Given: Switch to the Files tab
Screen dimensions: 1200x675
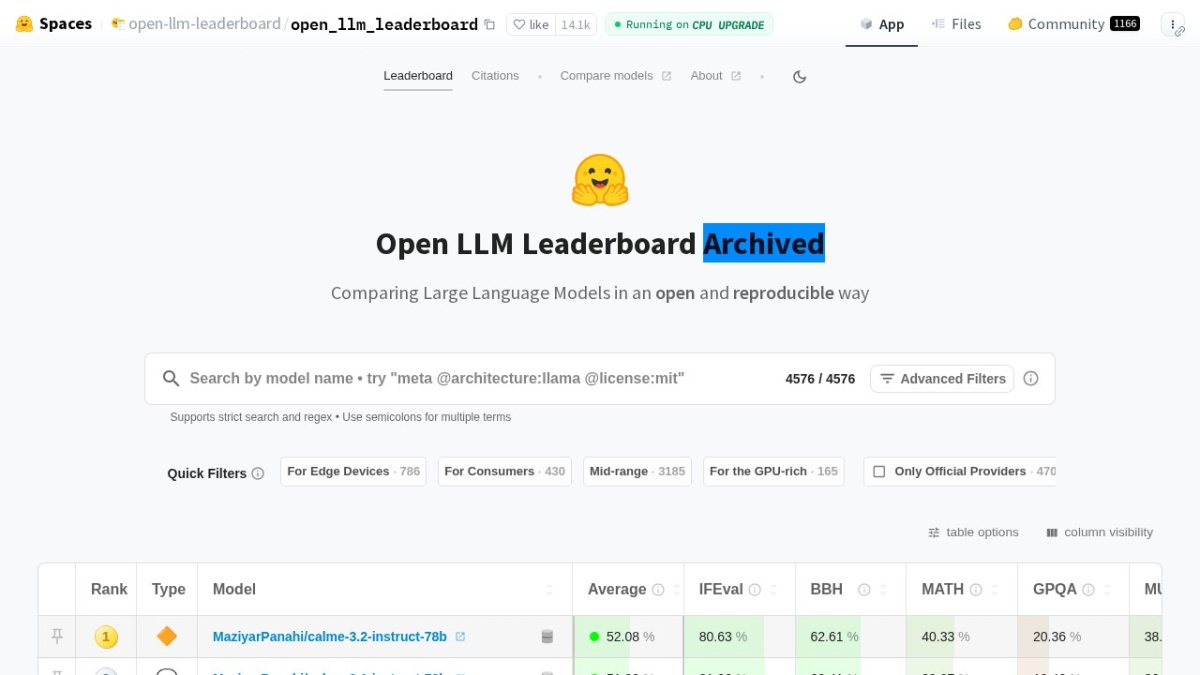Looking at the screenshot, I should pyautogui.click(x=956, y=24).
